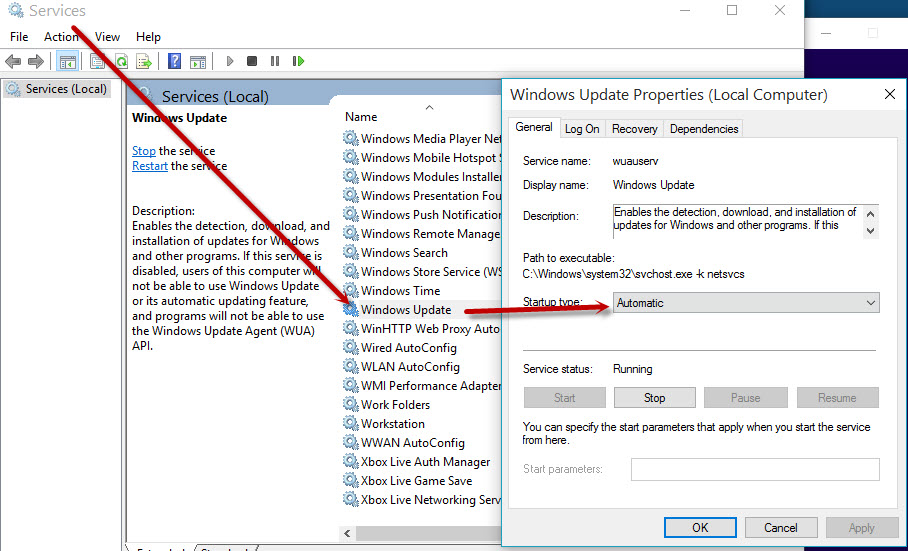This screenshot has width=908, height=551.
Task: Open Help with the question mark icon
Action: [174, 61]
